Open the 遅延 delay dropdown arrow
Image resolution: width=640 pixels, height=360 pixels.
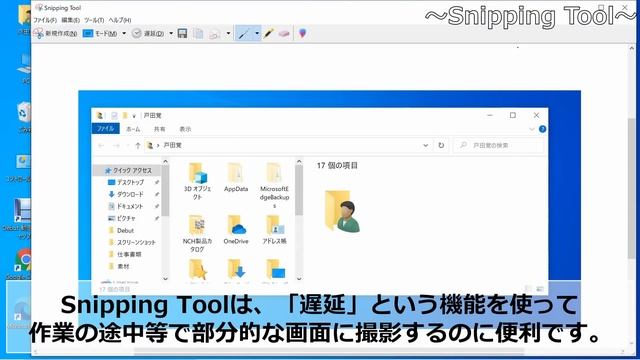171,33
